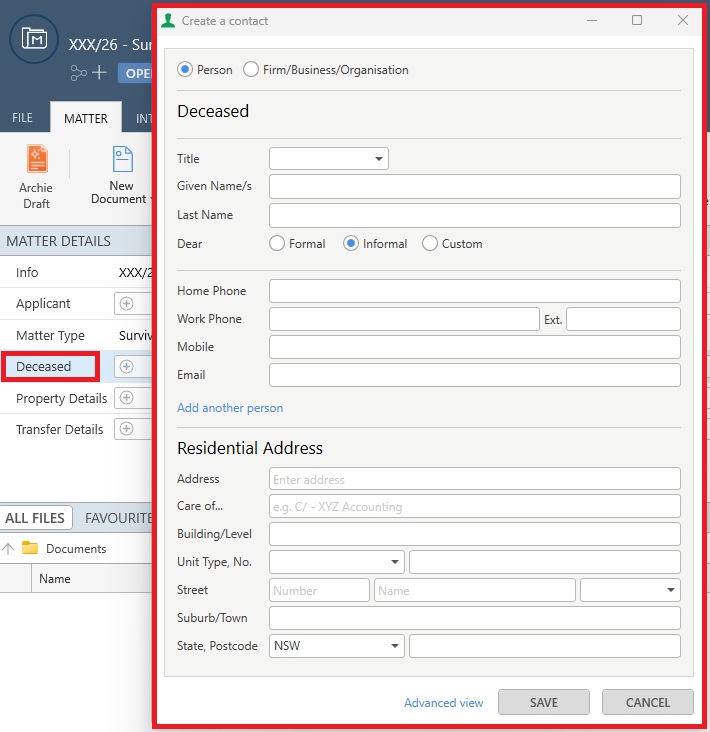Select the Person radio button

(x=185, y=70)
